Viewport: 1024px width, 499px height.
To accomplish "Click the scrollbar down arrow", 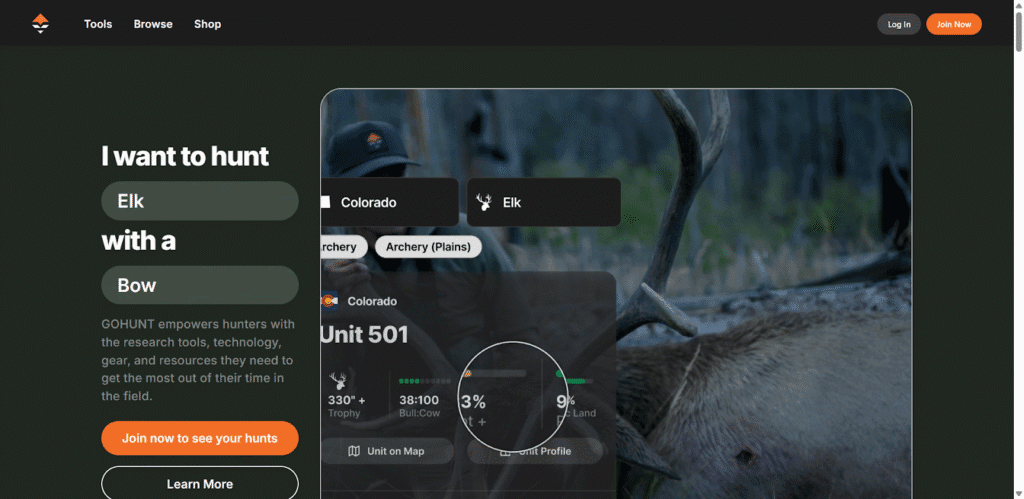I will click(x=1018, y=493).
